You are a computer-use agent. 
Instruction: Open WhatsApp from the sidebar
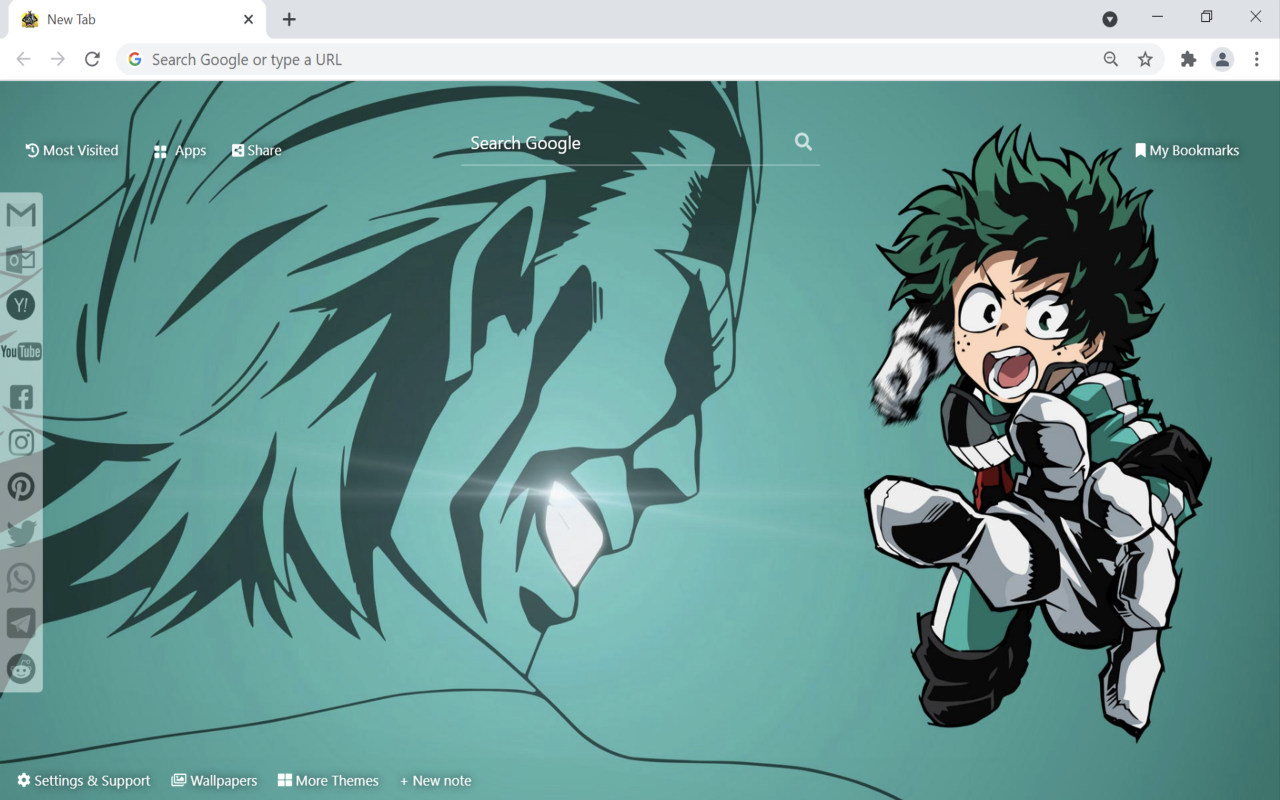(x=21, y=578)
